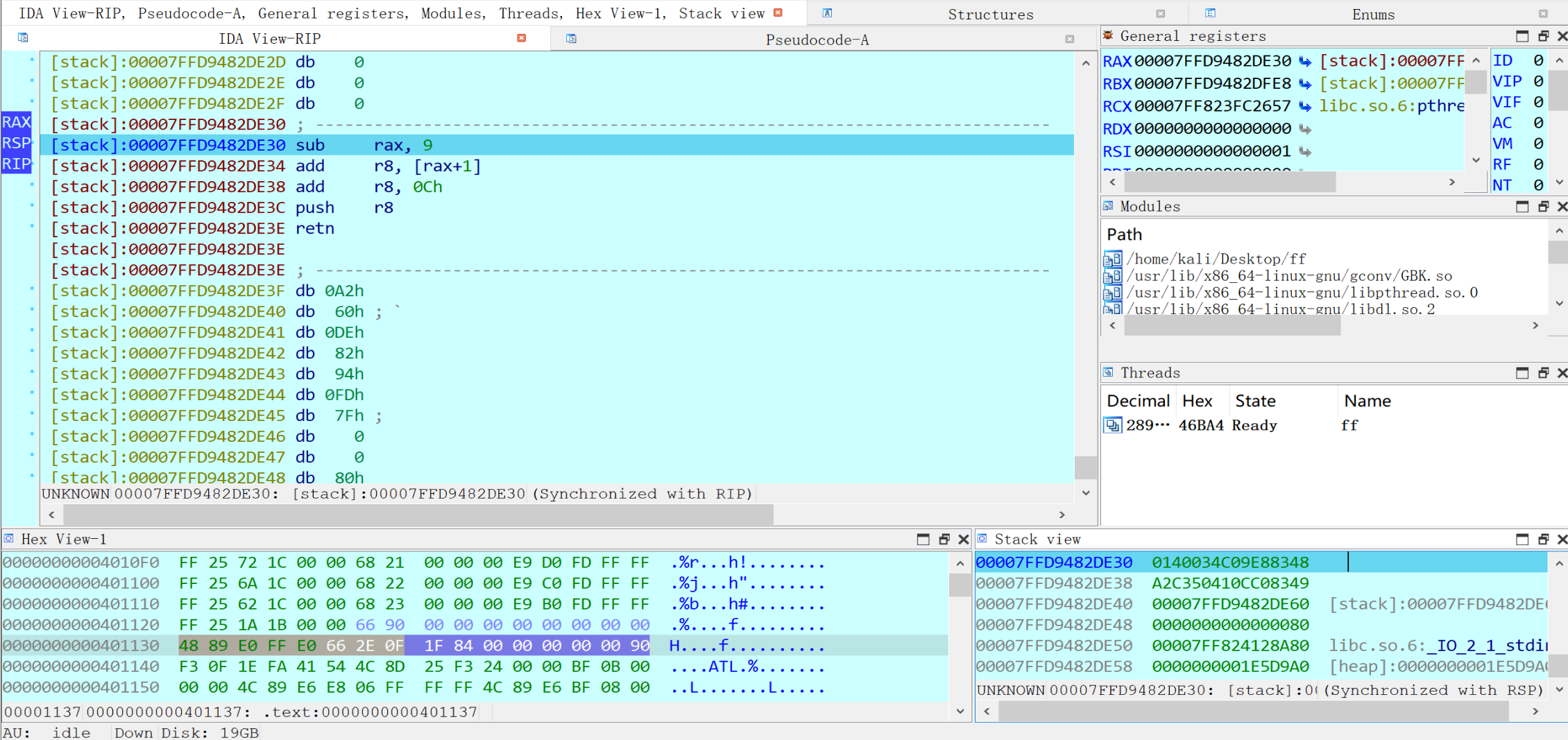The image size is (1568, 740).
Task: Select the ff thread row
Action: pos(1324,425)
